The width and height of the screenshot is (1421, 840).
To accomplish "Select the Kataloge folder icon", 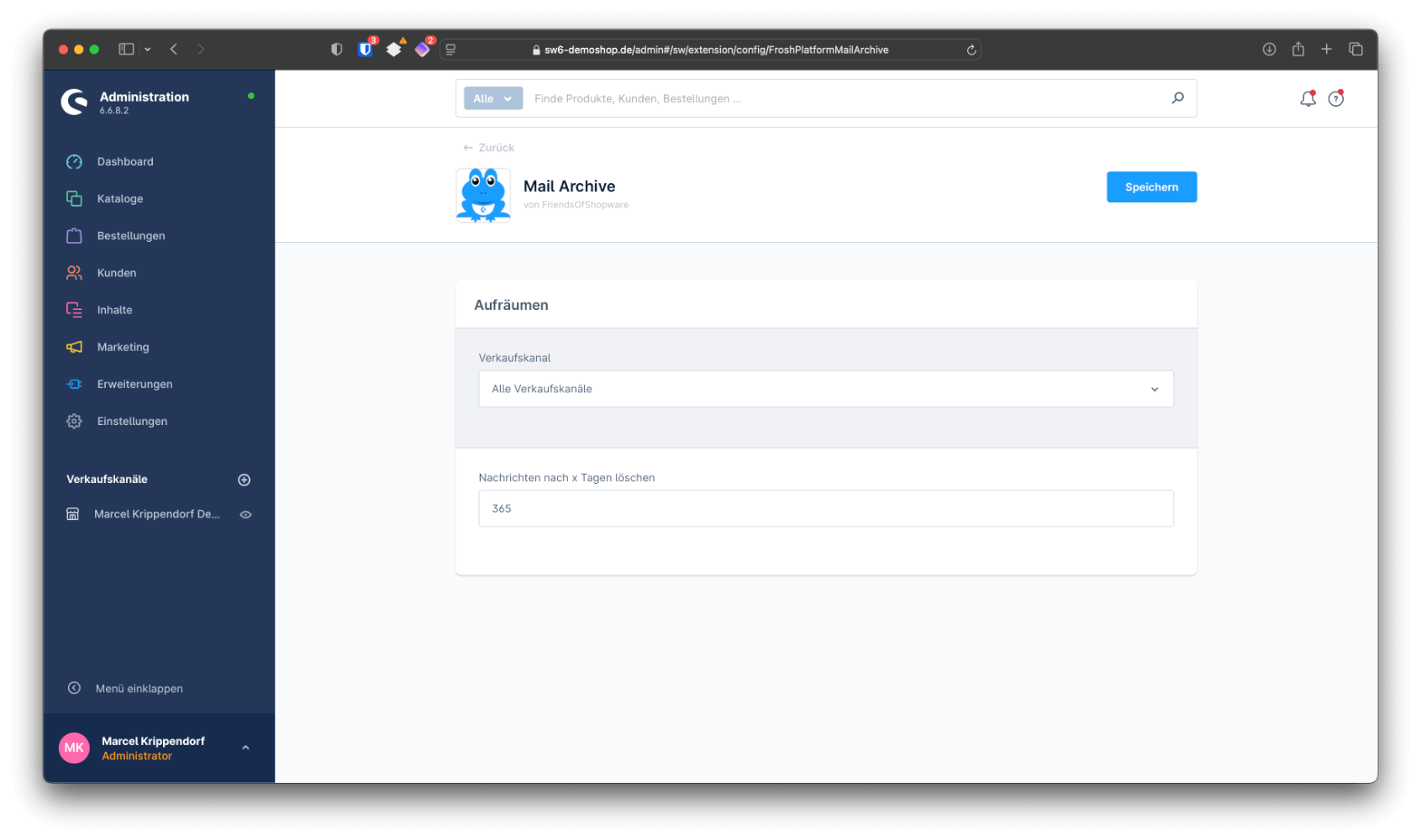I will (74, 198).
